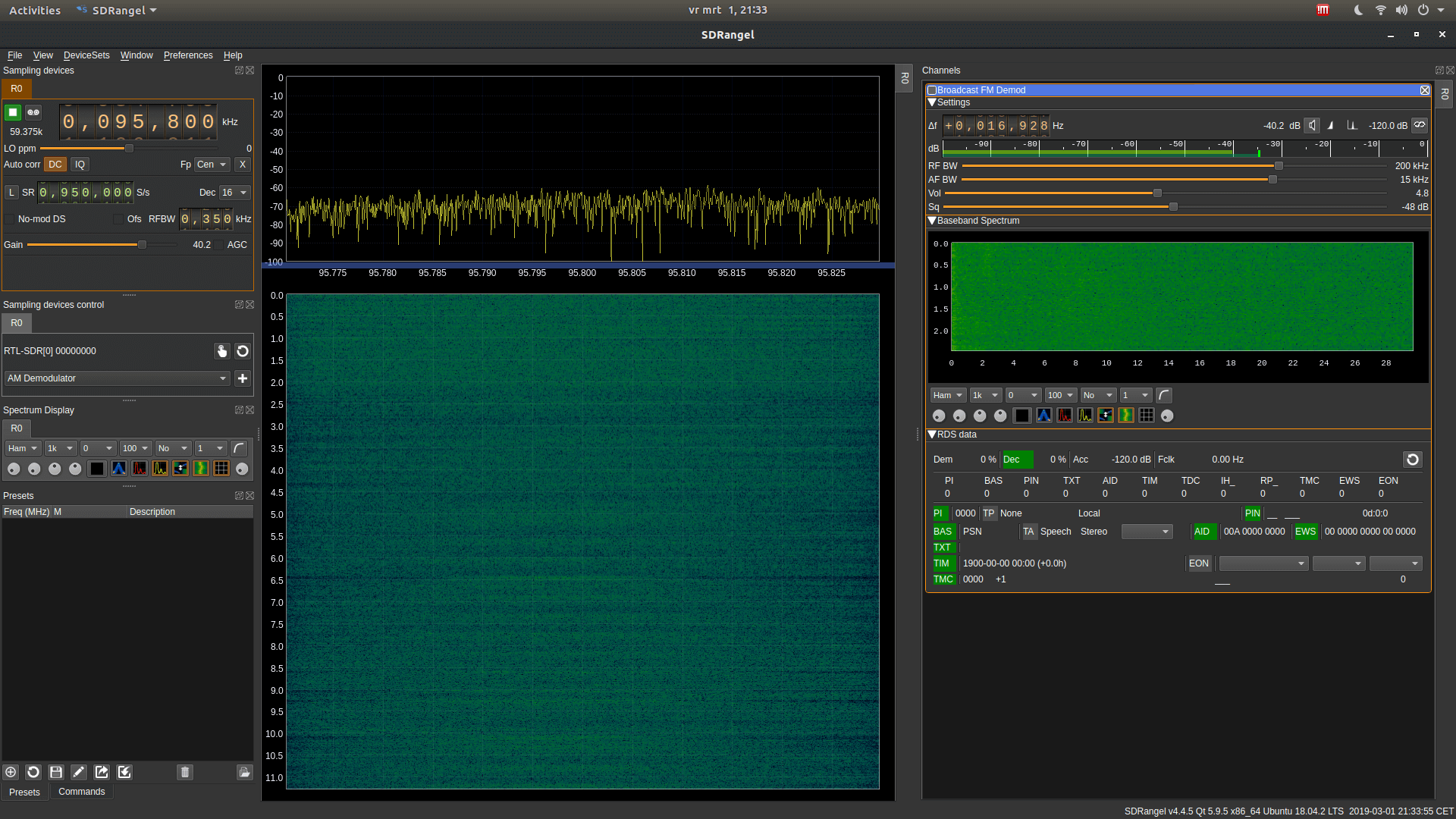Open the View menu
The height and width of the screenshot is (819, 1456).
(43, 55)
